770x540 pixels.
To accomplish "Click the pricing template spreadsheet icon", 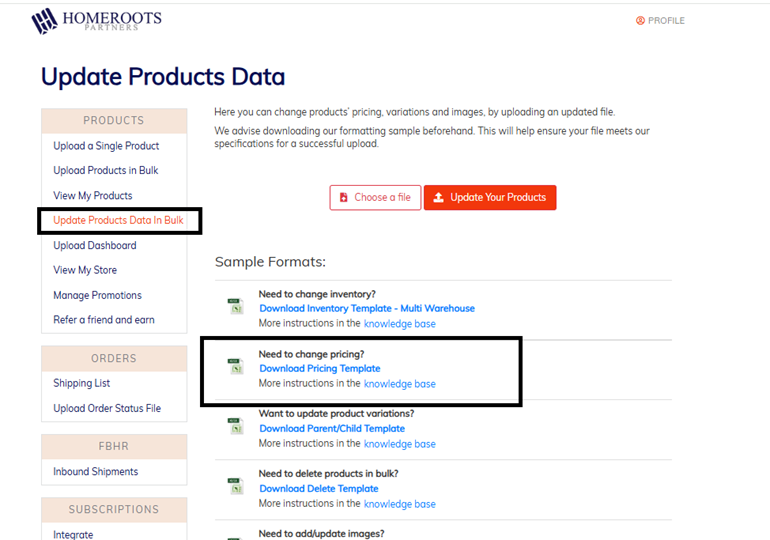I will [x=235, y=367].
